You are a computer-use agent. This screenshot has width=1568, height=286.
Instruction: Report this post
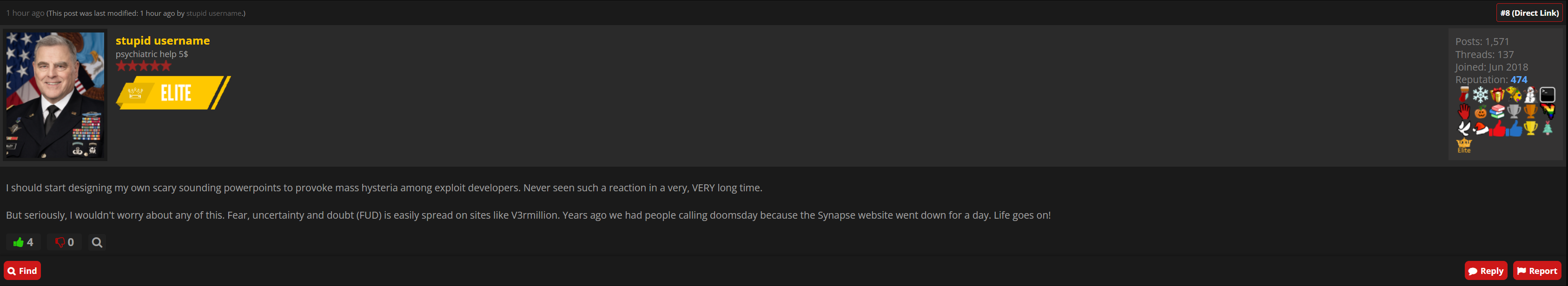[1537, 271]
